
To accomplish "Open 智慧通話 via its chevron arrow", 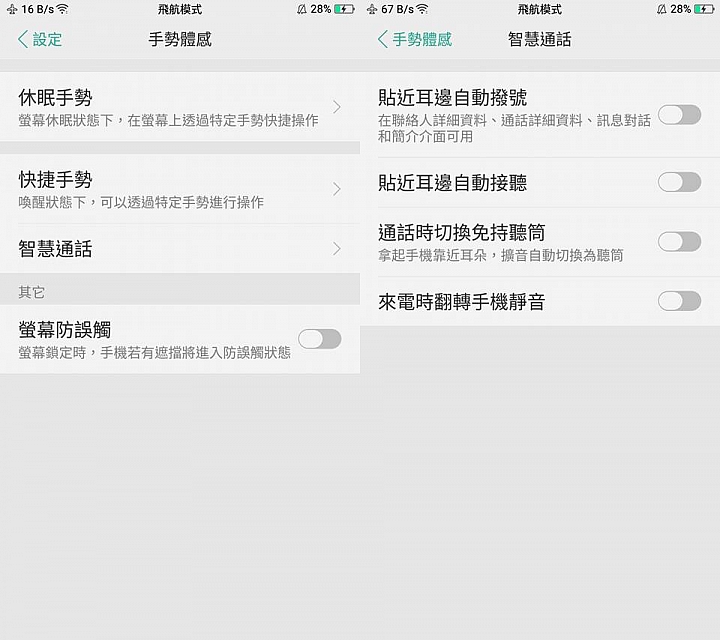I will coord(337,248).
